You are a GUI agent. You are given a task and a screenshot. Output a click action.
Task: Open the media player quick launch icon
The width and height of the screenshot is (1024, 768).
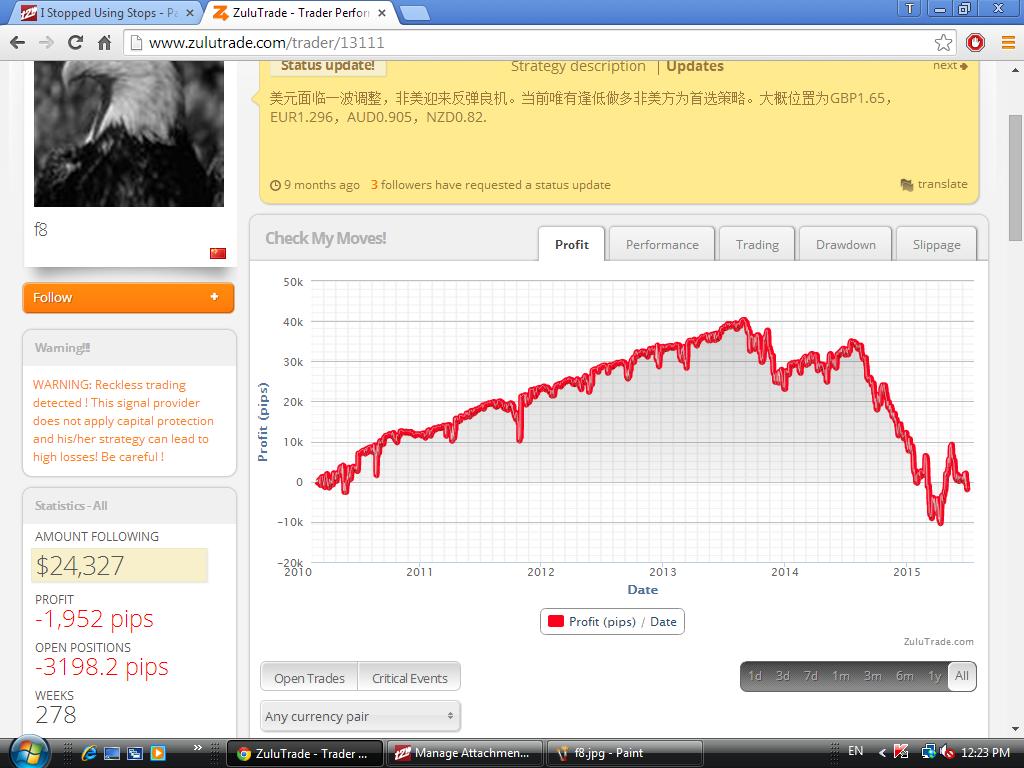pyautogui.click(x=157, y=753)
